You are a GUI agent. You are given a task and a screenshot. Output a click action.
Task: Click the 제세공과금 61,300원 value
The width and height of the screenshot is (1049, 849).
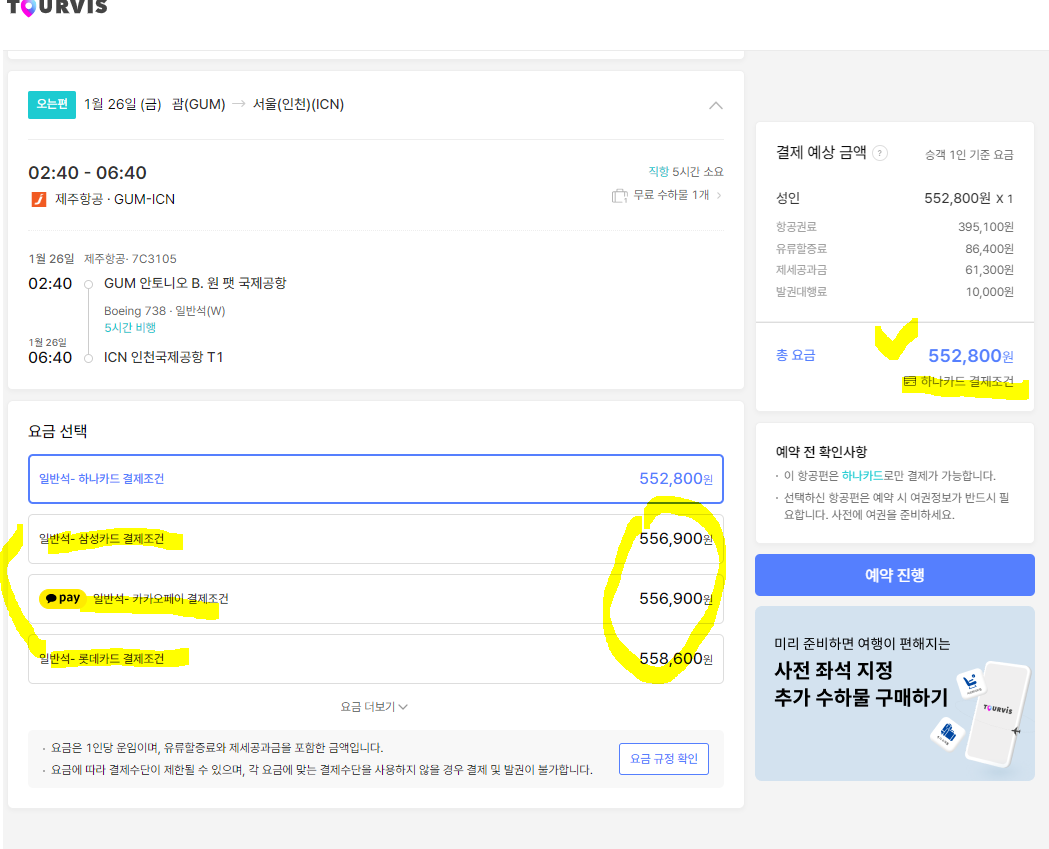pyautogui.click(x=989, y=270)
